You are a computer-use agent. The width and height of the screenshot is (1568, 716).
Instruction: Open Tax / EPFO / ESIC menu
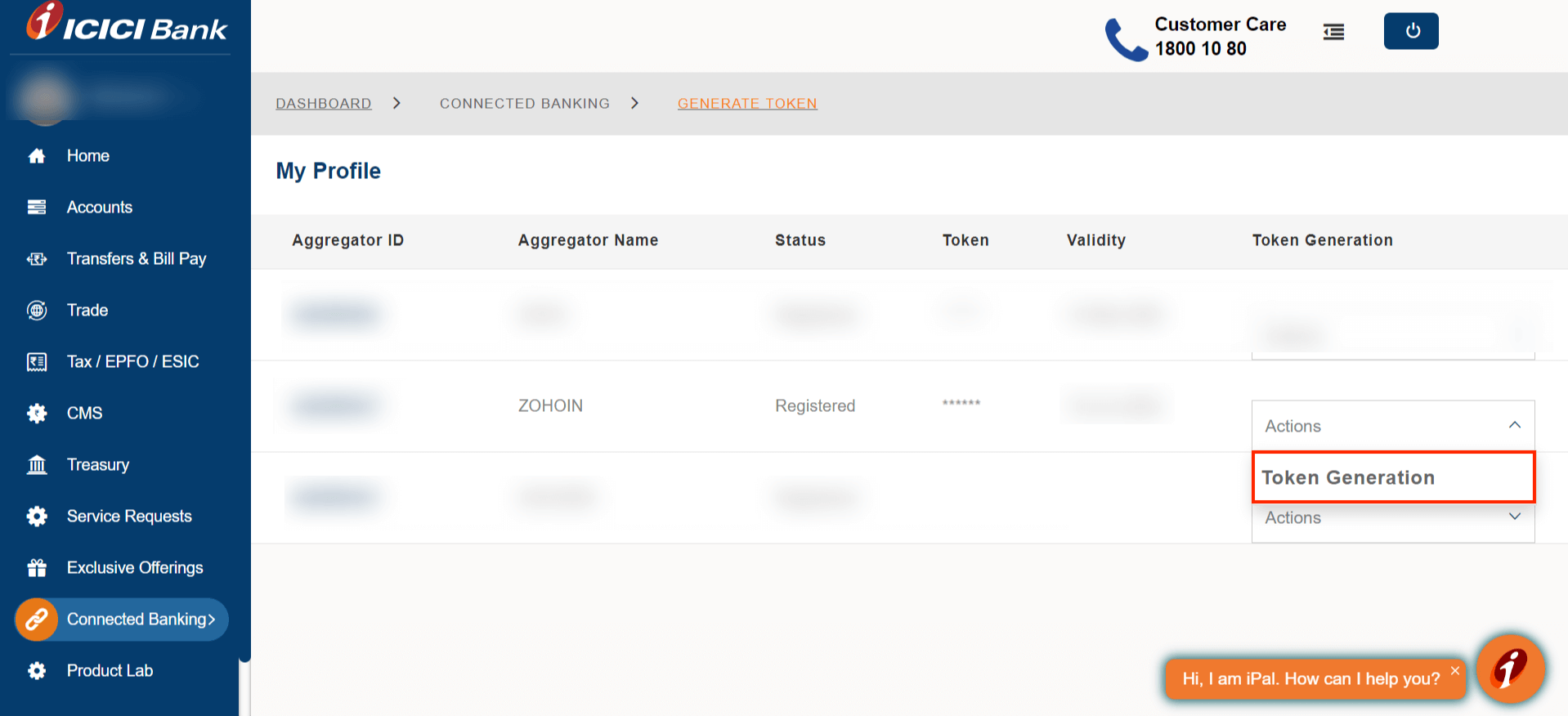[133, 362]
